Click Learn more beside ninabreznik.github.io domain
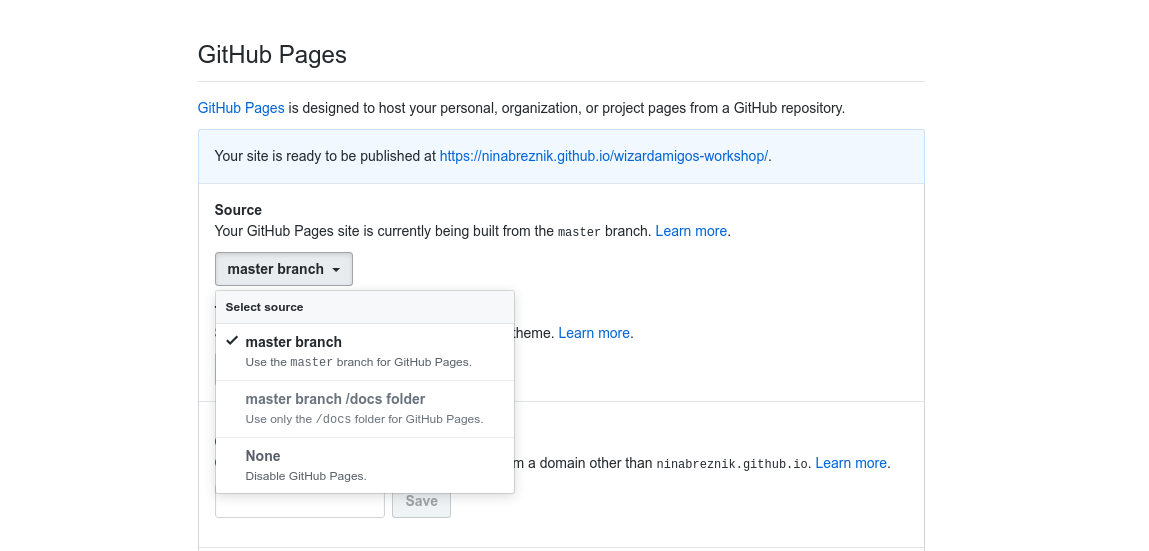This screenshot has height=551, width=1149. [851, 463]
